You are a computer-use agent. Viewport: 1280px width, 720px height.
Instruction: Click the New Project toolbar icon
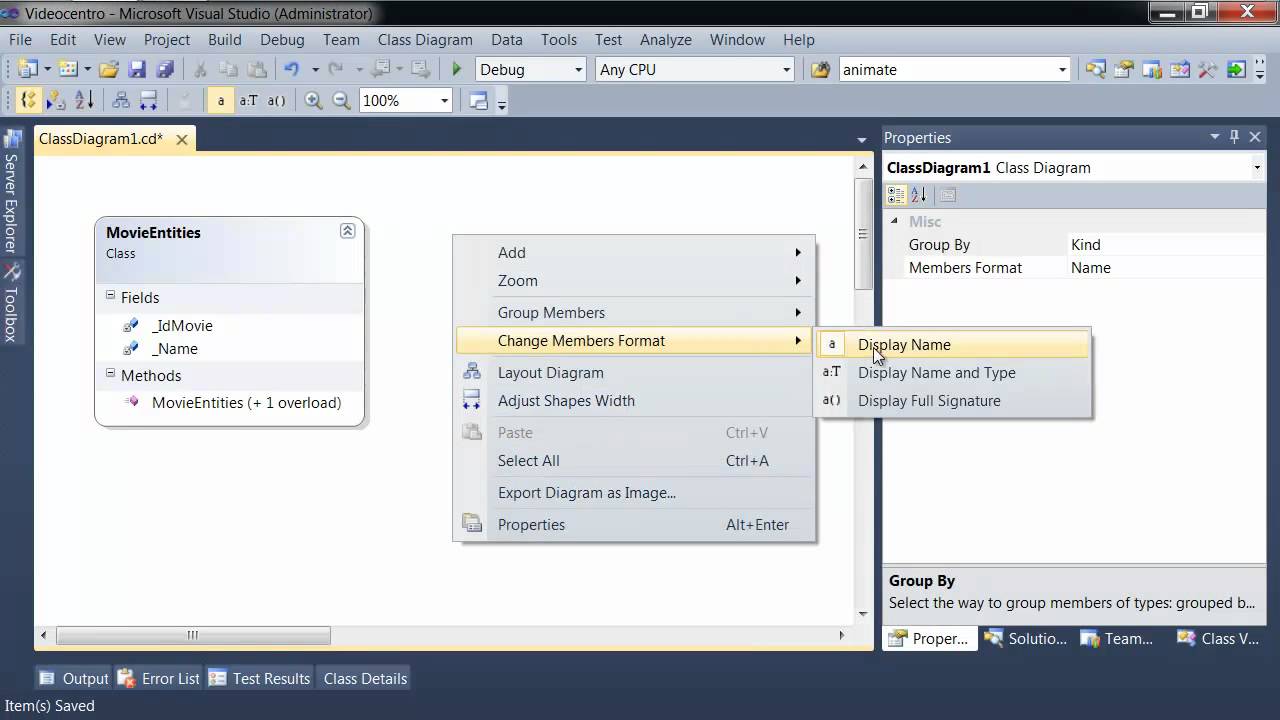coord(28,69)
